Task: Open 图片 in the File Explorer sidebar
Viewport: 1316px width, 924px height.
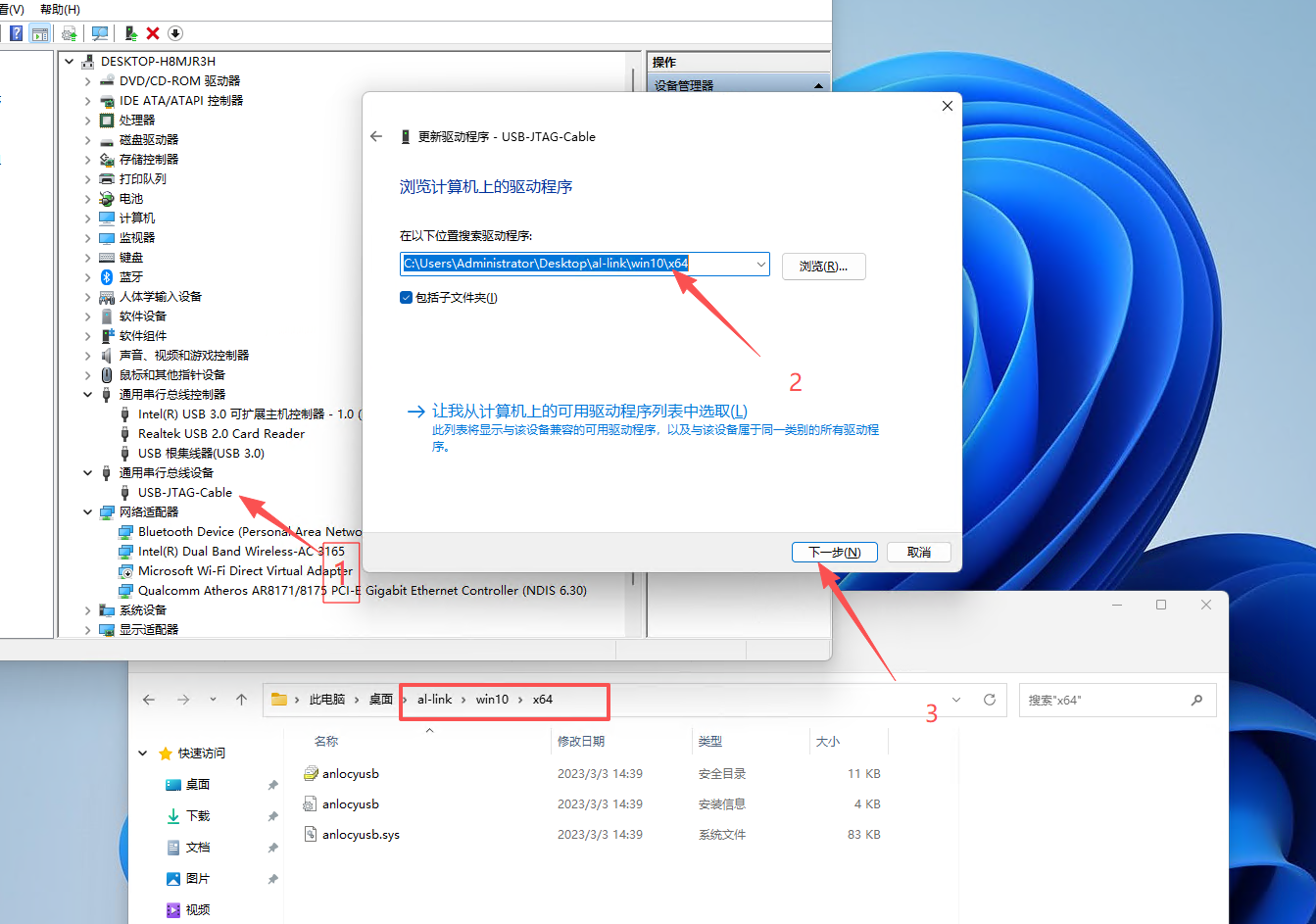Action: click(x=199, y=879)
